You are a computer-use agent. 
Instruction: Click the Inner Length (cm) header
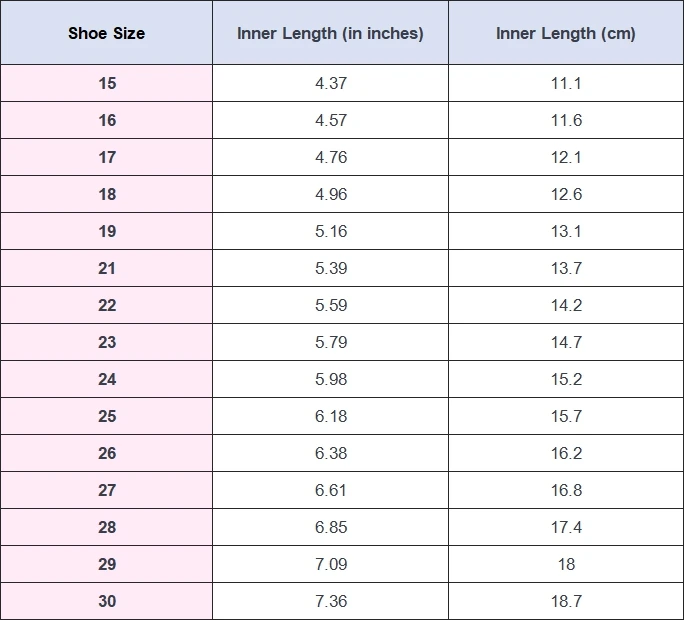click(566, 33)
